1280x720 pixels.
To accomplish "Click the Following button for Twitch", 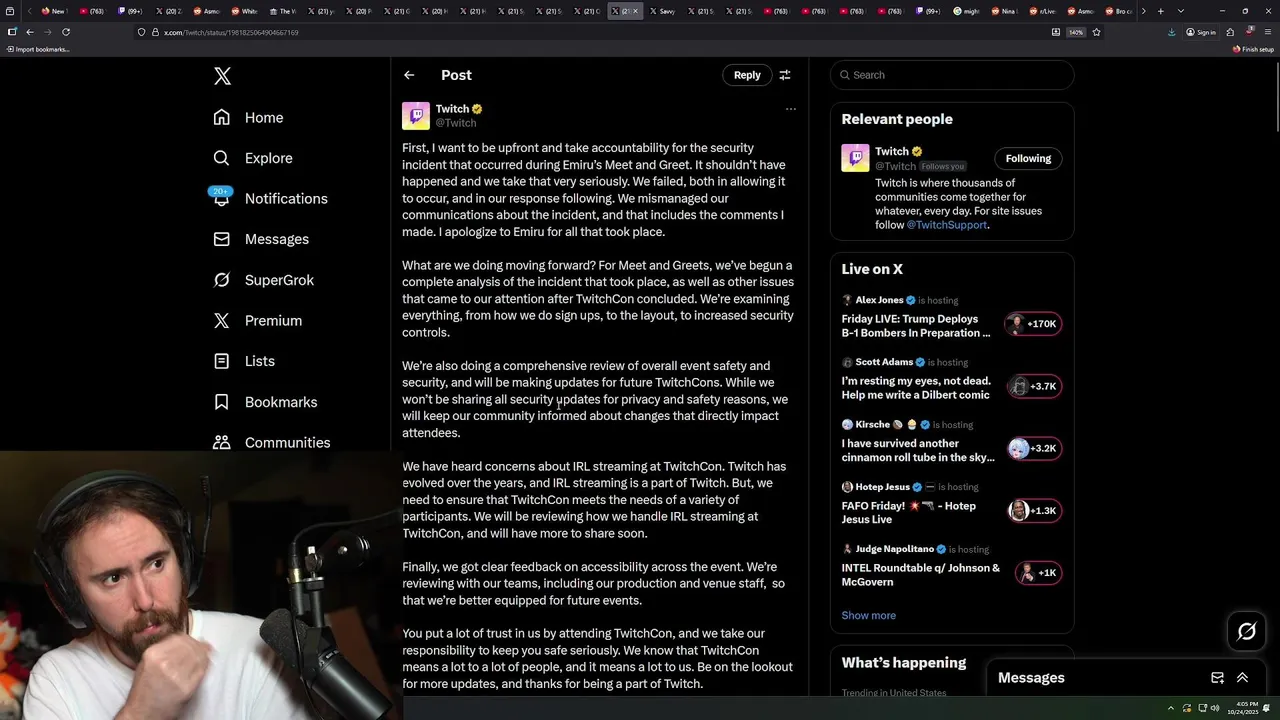I will [x=1028, y=158].
